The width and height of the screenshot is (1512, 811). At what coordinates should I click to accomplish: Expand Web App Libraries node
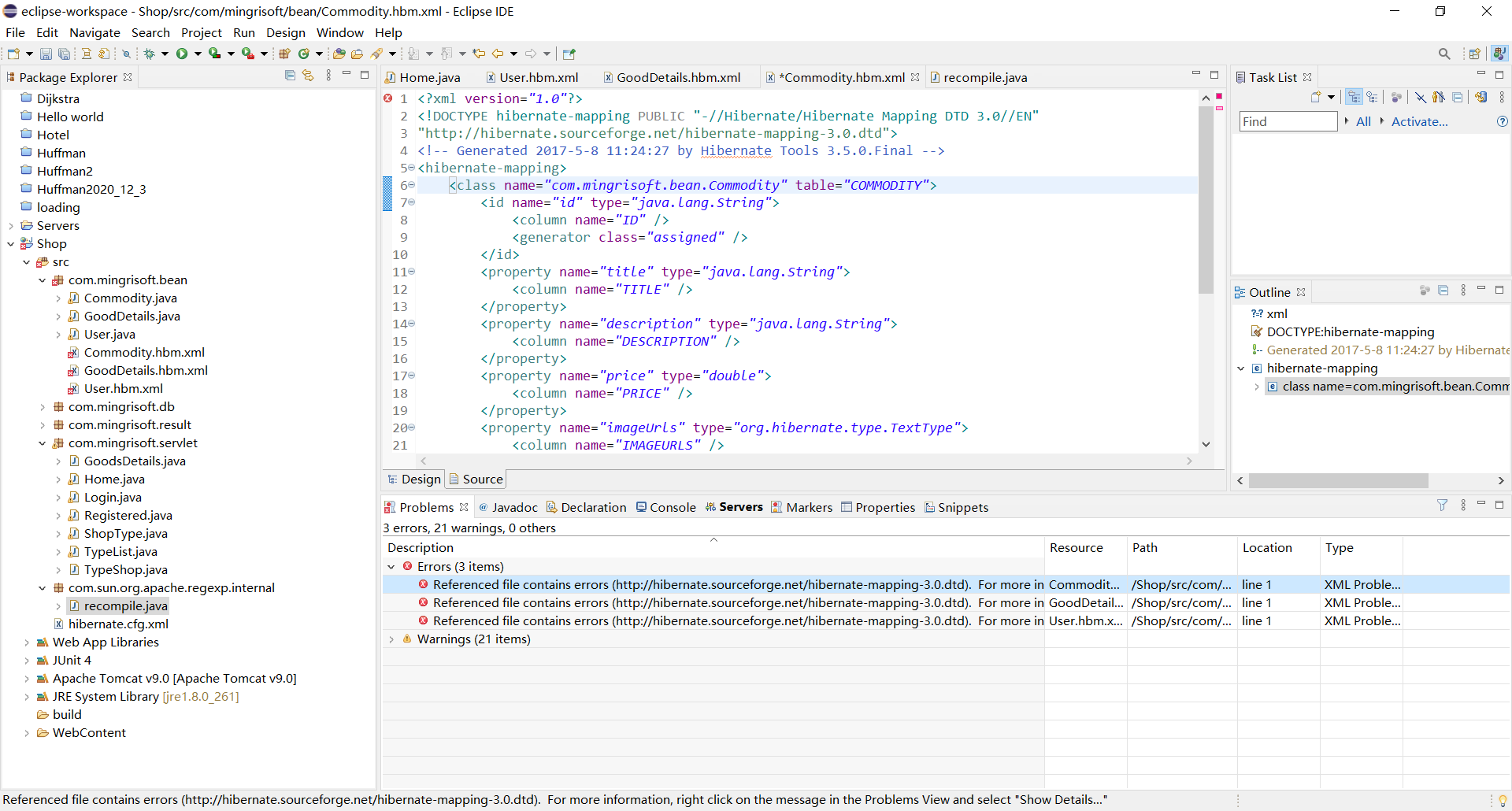[x=26, y=643]
